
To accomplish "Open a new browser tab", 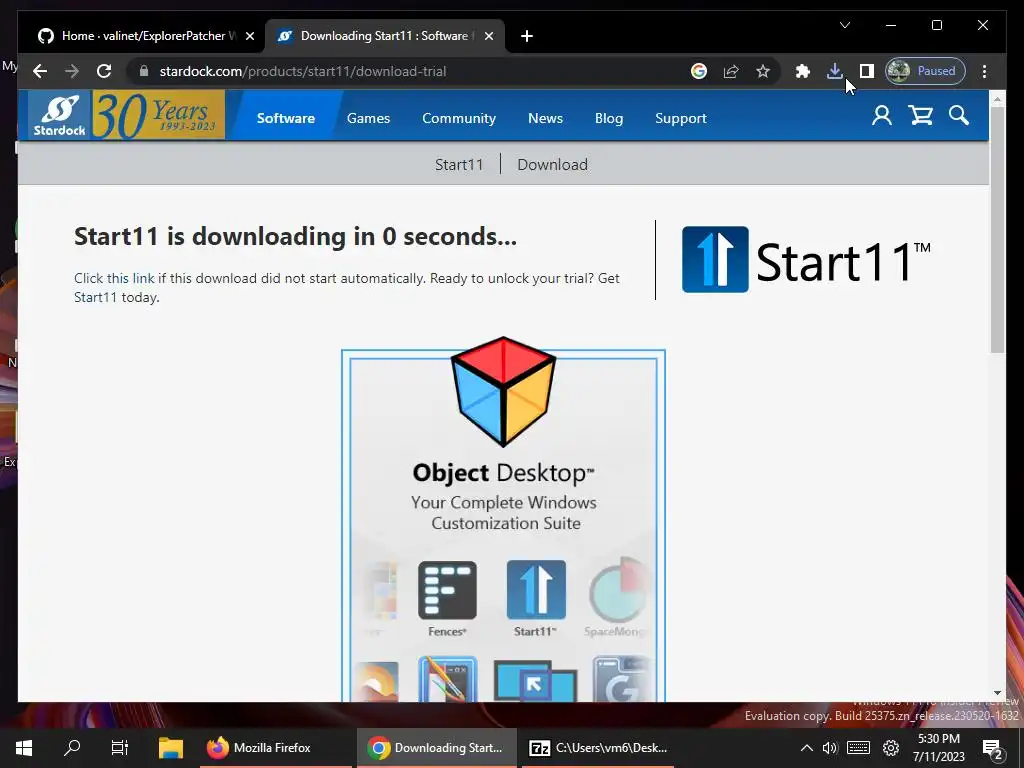I will (527, 36).
